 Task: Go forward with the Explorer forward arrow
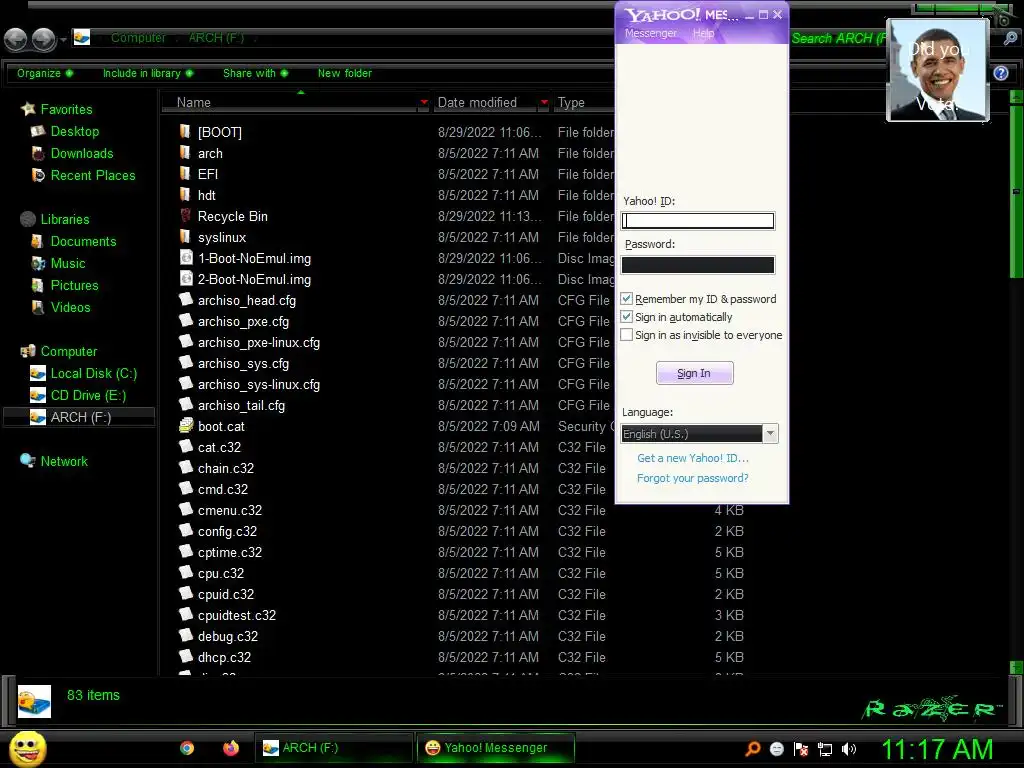click(44, 40)
